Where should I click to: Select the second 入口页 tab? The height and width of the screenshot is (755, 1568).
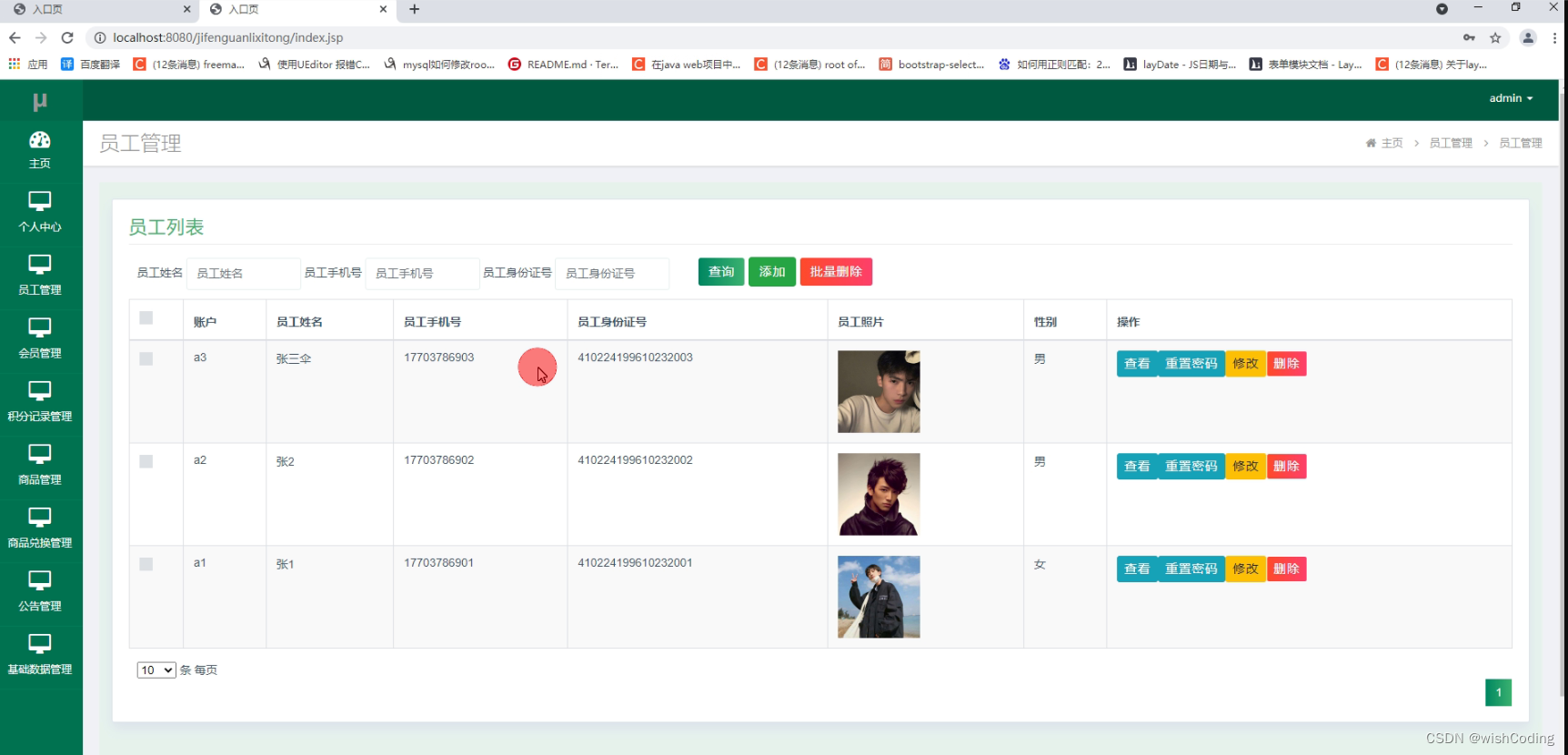pos(297,9)
